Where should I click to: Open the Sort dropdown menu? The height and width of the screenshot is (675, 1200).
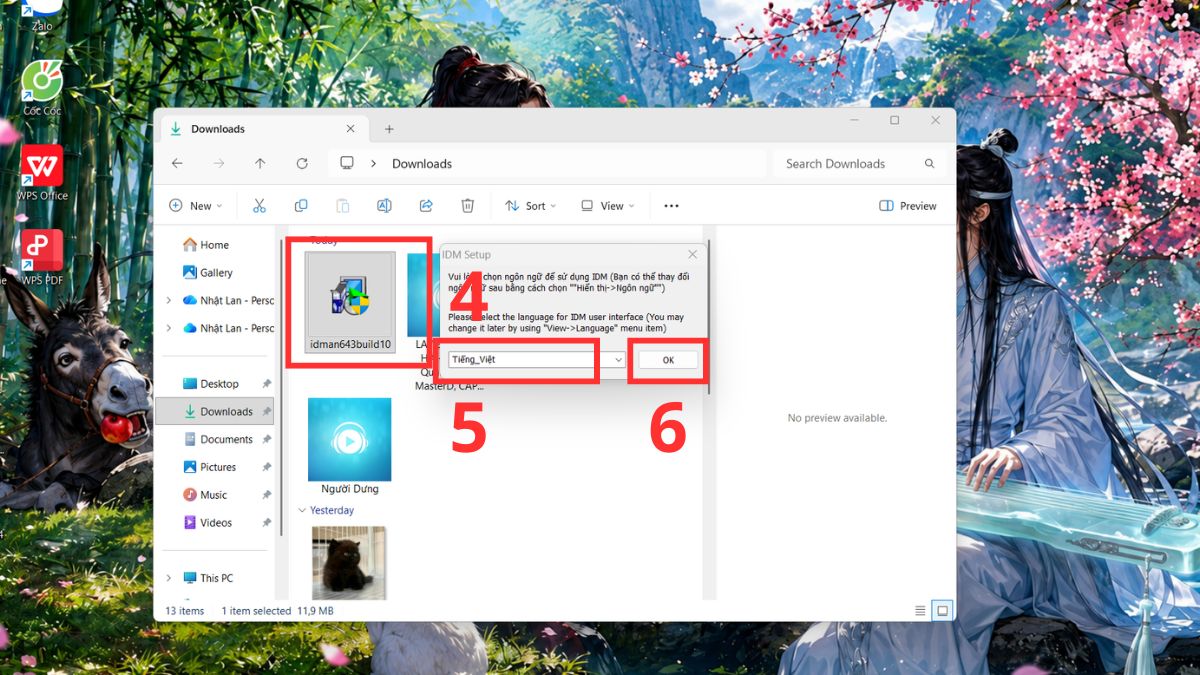[531, 206]
